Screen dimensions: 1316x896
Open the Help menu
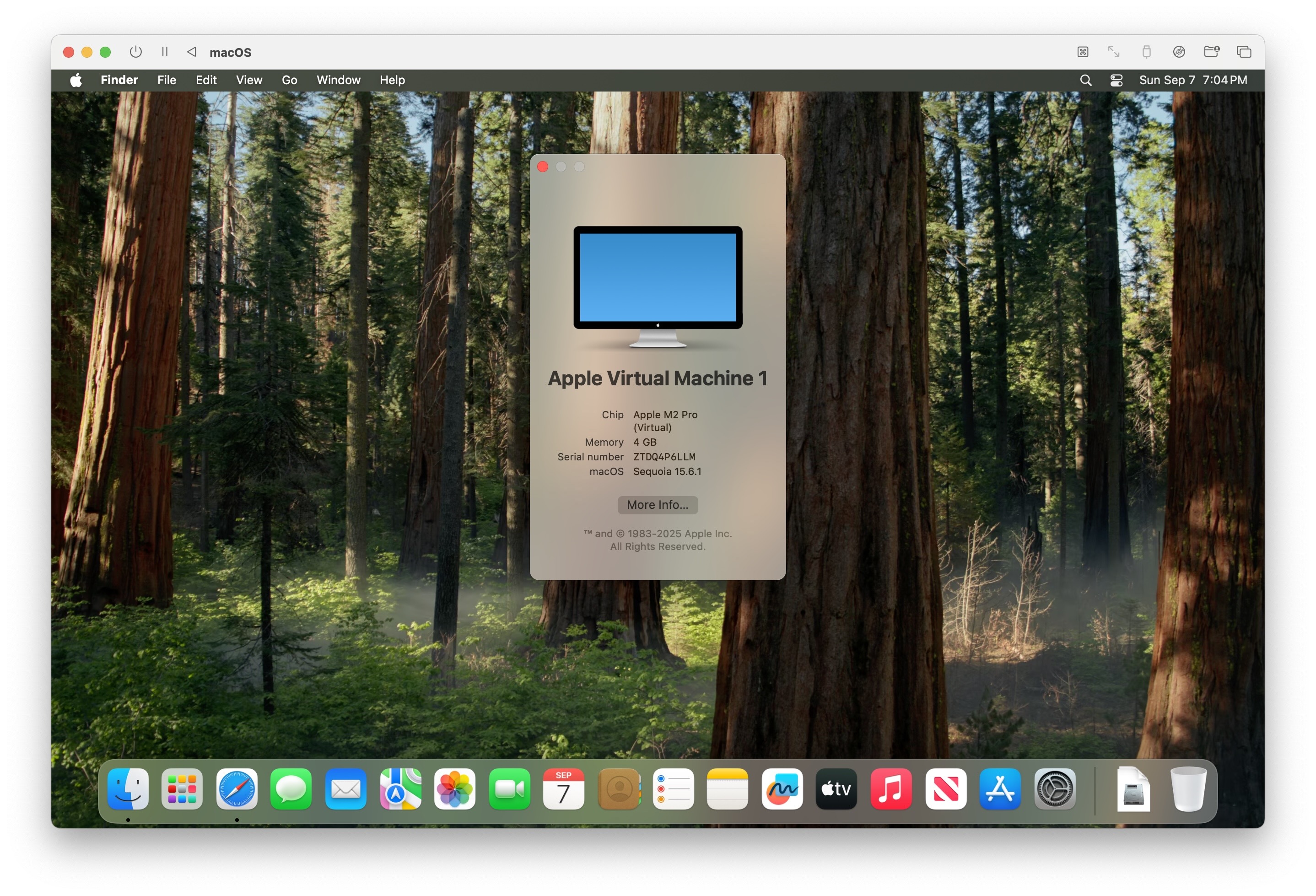pyautogui.click(x=393, y=81)
